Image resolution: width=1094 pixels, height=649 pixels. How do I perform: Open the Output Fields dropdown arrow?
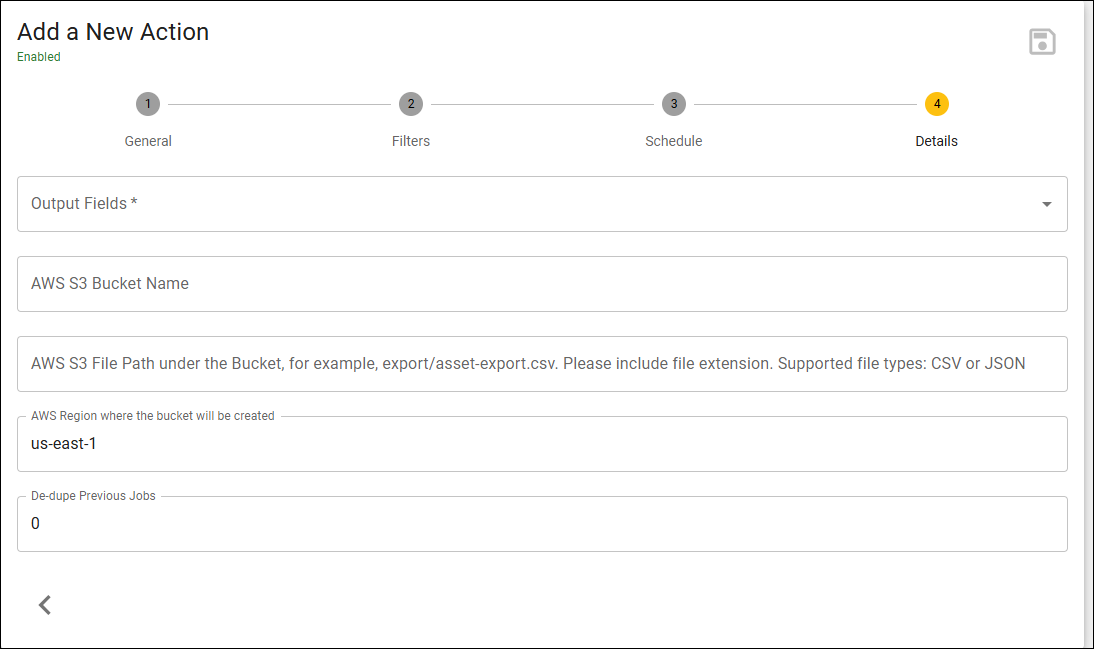(x=1047, y=204)
